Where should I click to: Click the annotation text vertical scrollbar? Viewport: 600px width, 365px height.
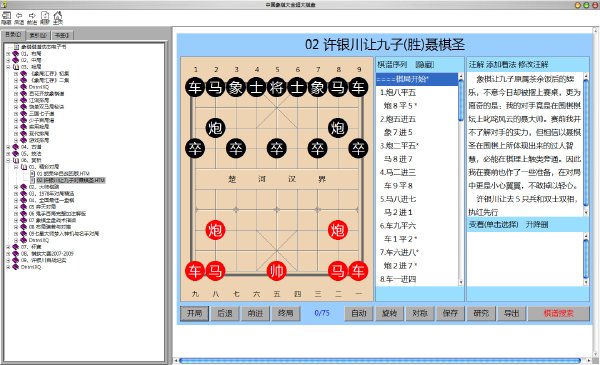[x=586, y=145]
